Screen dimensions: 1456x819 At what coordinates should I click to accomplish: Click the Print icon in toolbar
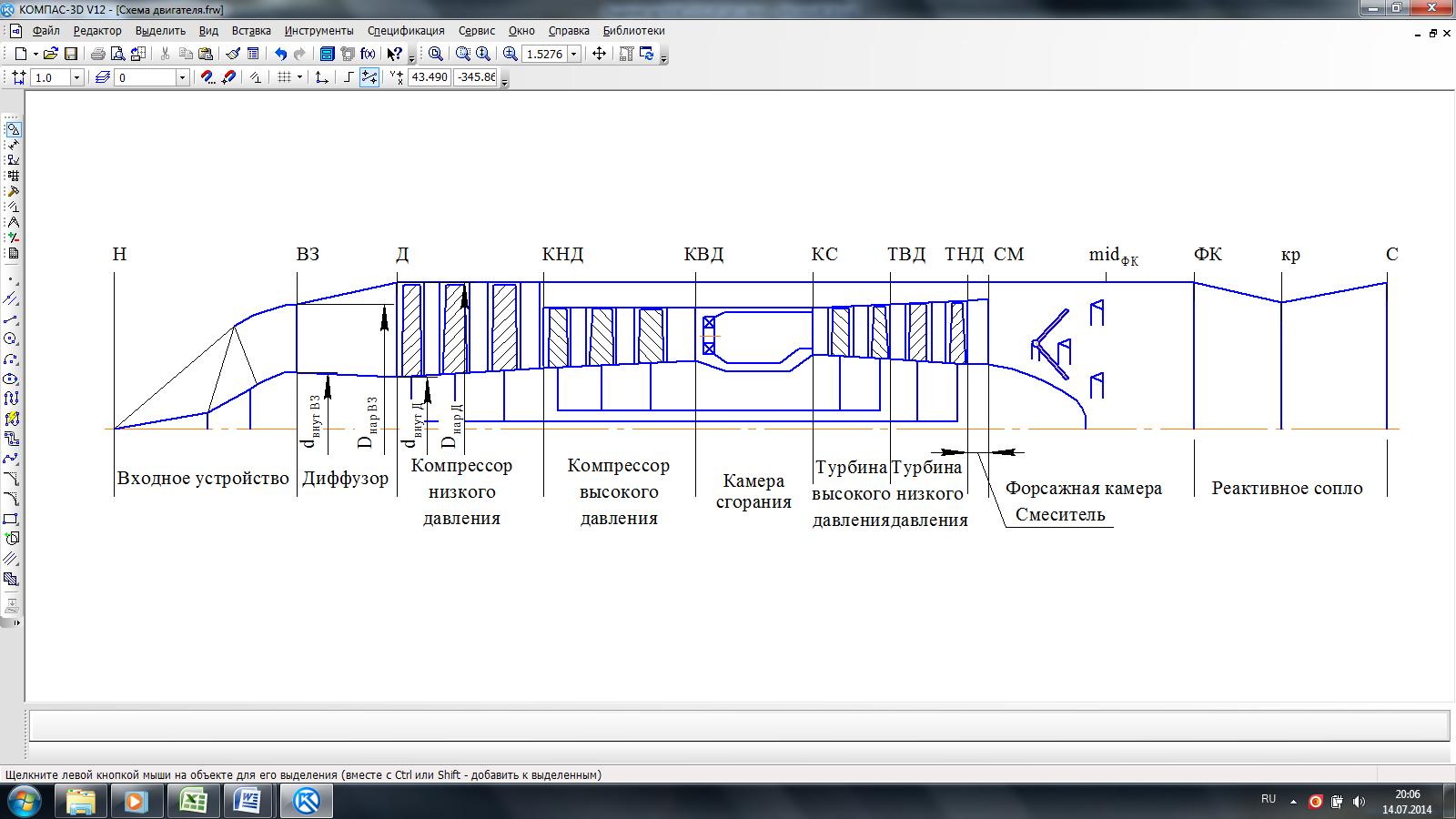point(97,54)
